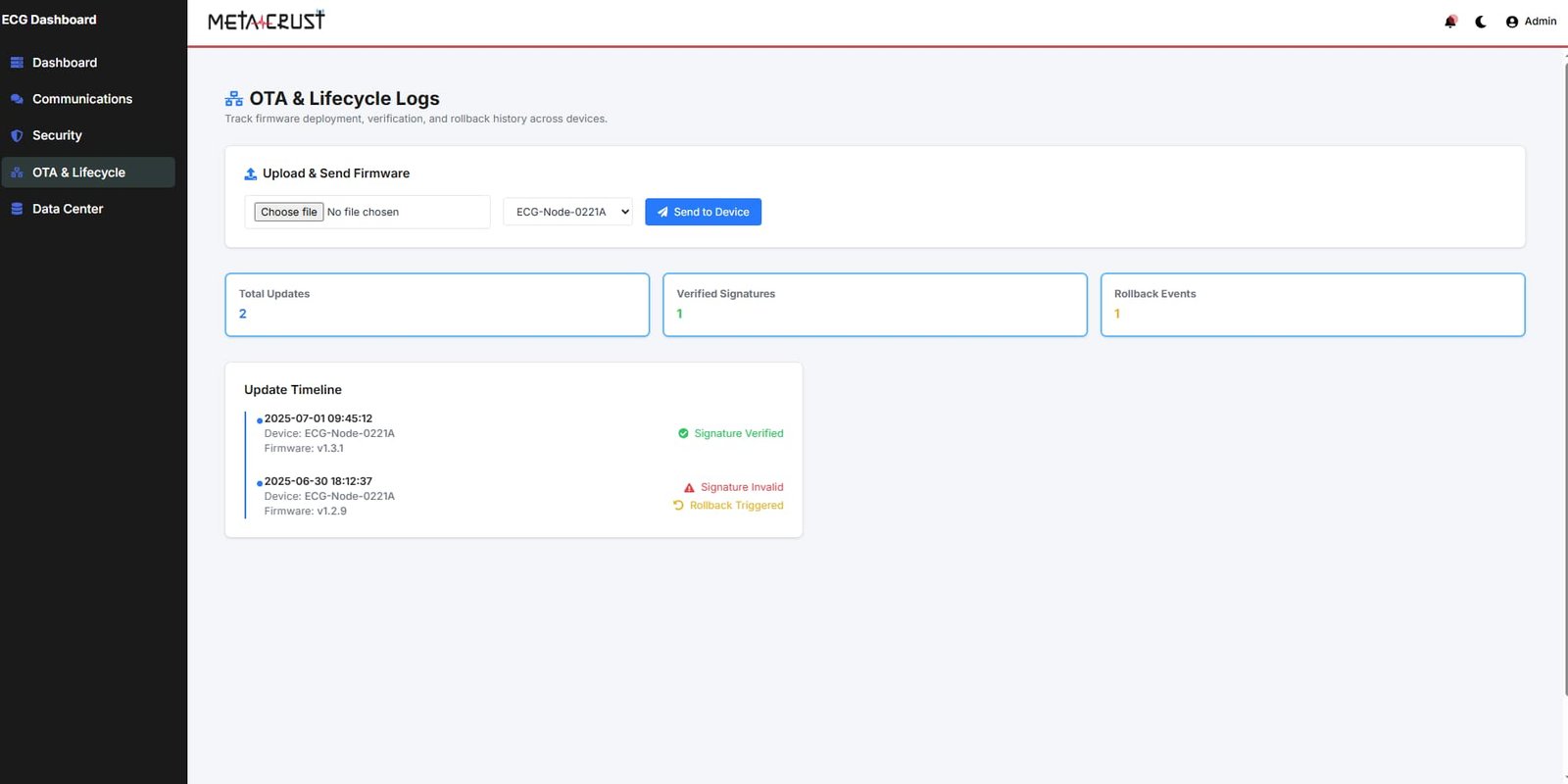
Task: Click the Signature Verified status label
Action: point(738,433)
